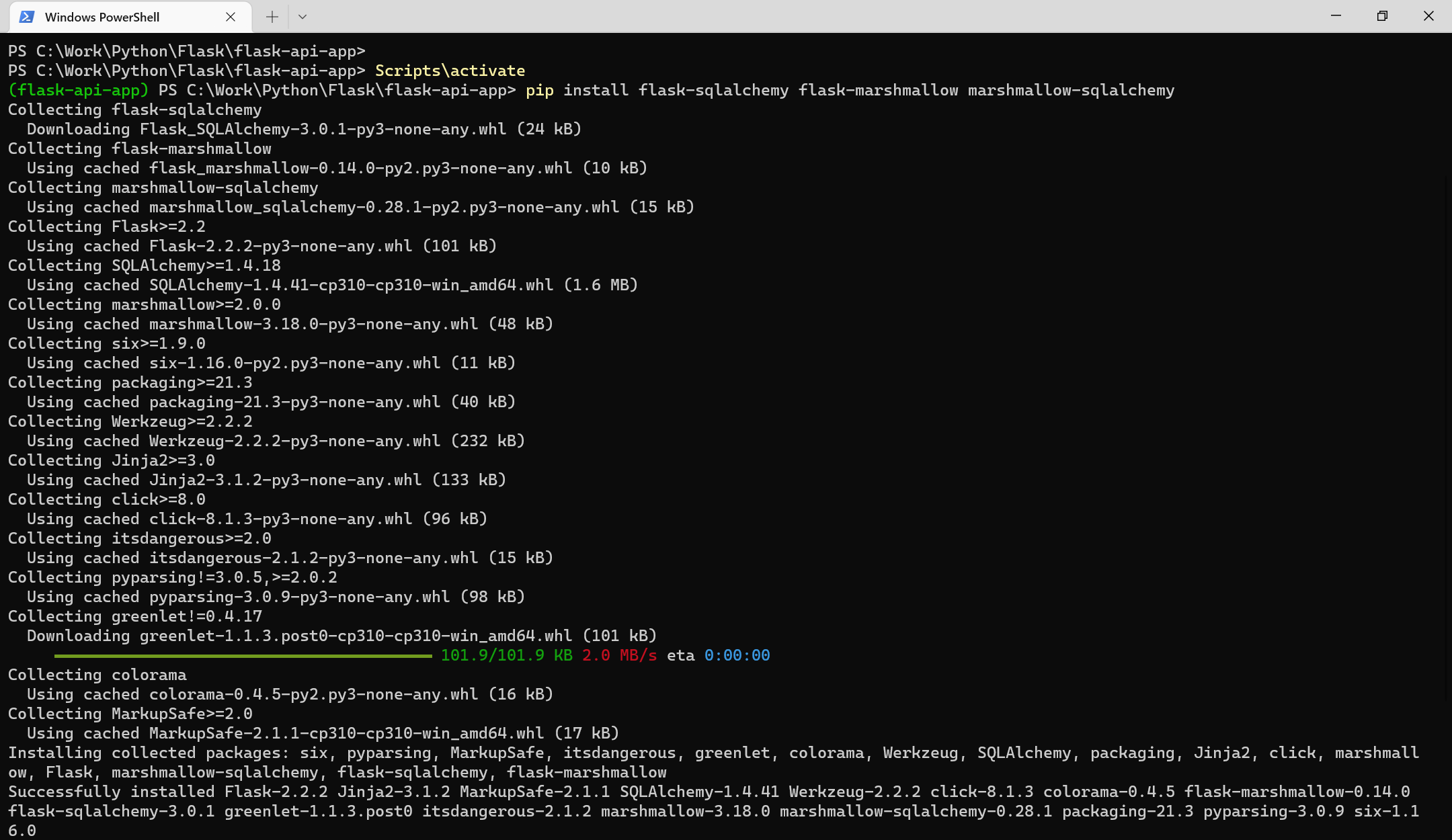Expand the new-tab profile dropdown chevron
This screenshot has width=1452, height=840.
click(x=302, y=17)
